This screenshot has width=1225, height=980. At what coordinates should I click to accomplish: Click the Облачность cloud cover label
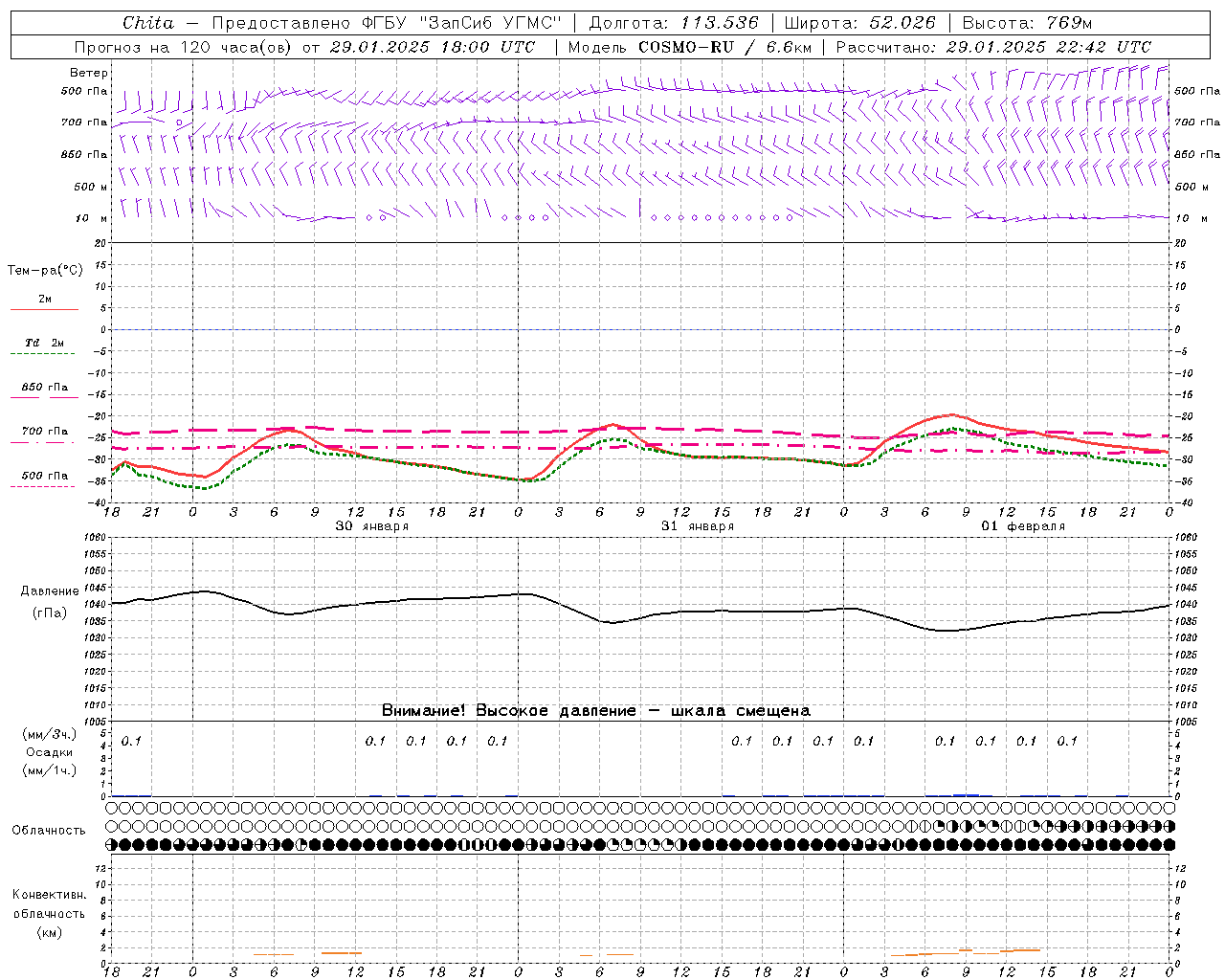pos(49,830)
